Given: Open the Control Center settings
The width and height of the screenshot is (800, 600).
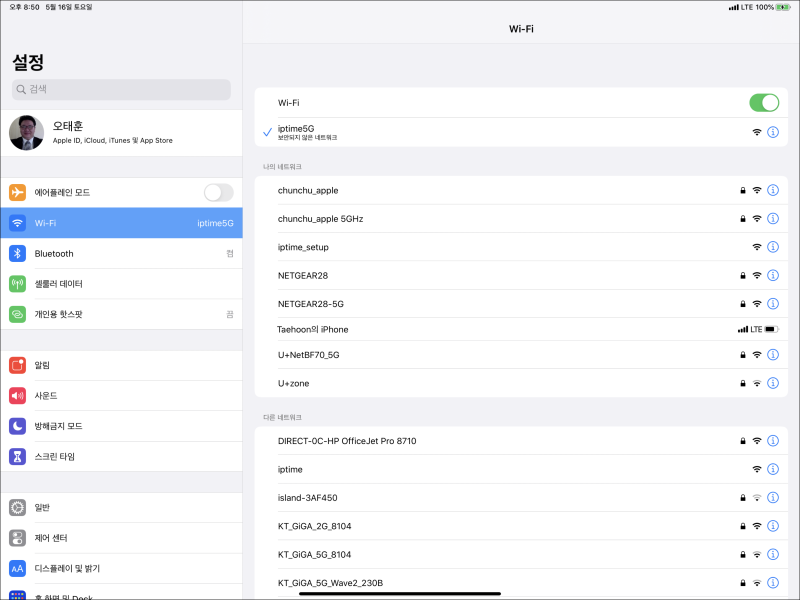Looking at the screenshot, I should pyautogui.click(x=121, y=538).
